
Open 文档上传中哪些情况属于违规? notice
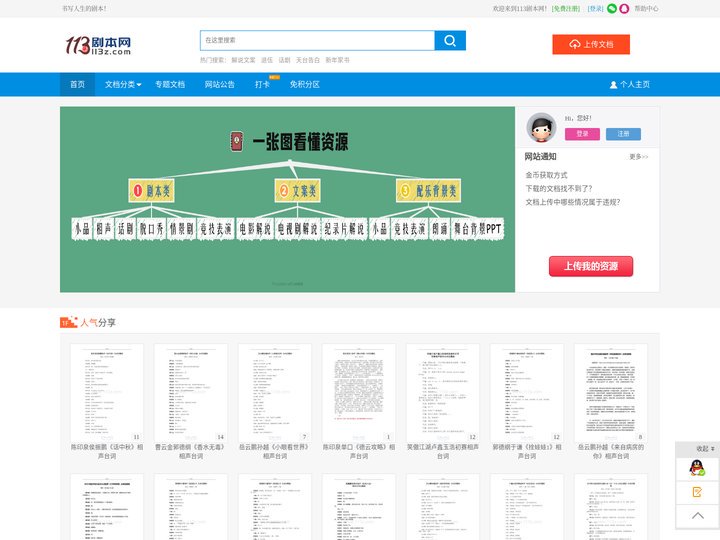[573, 202]
